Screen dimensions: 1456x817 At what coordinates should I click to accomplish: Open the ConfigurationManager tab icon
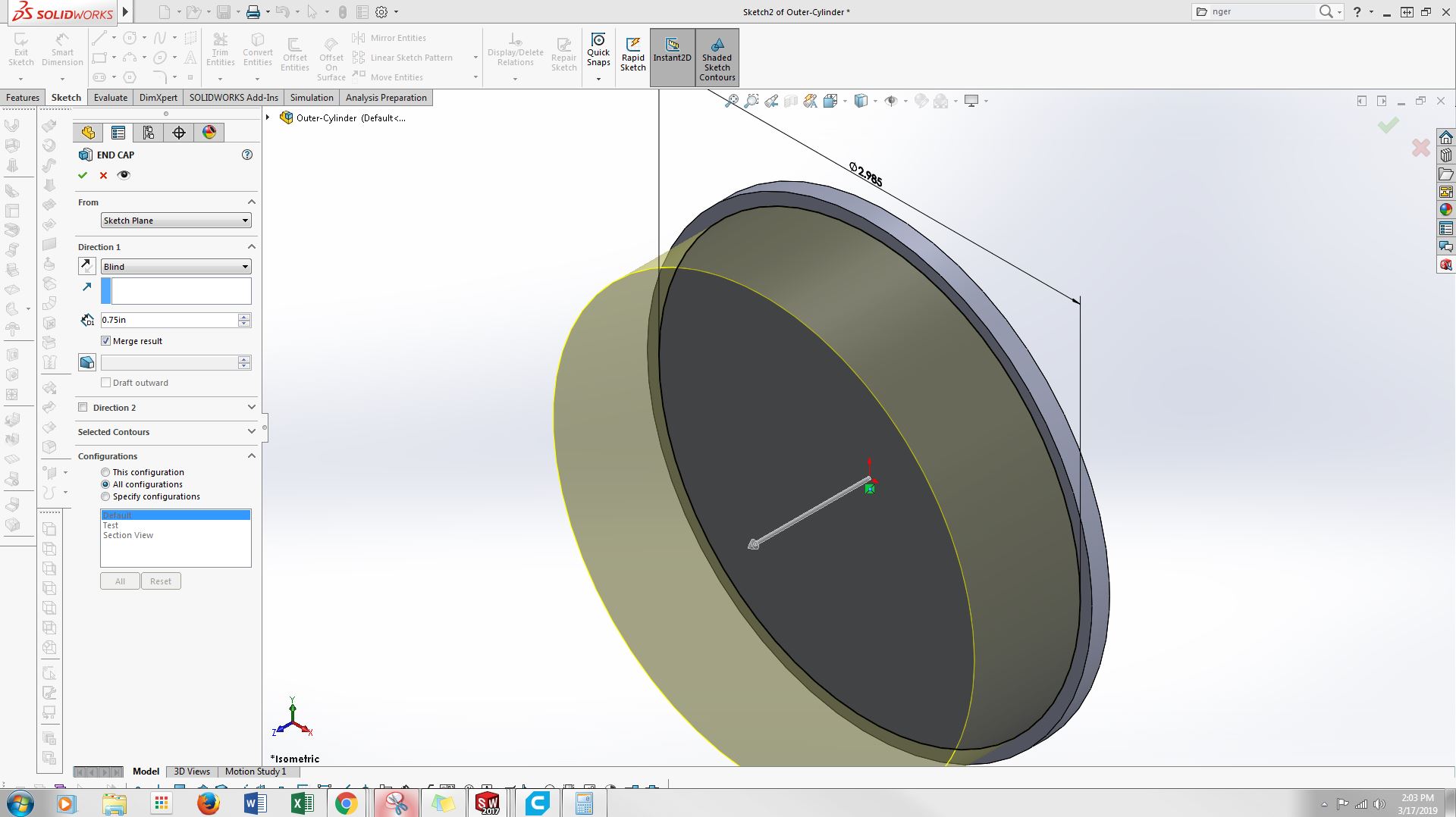149,133
